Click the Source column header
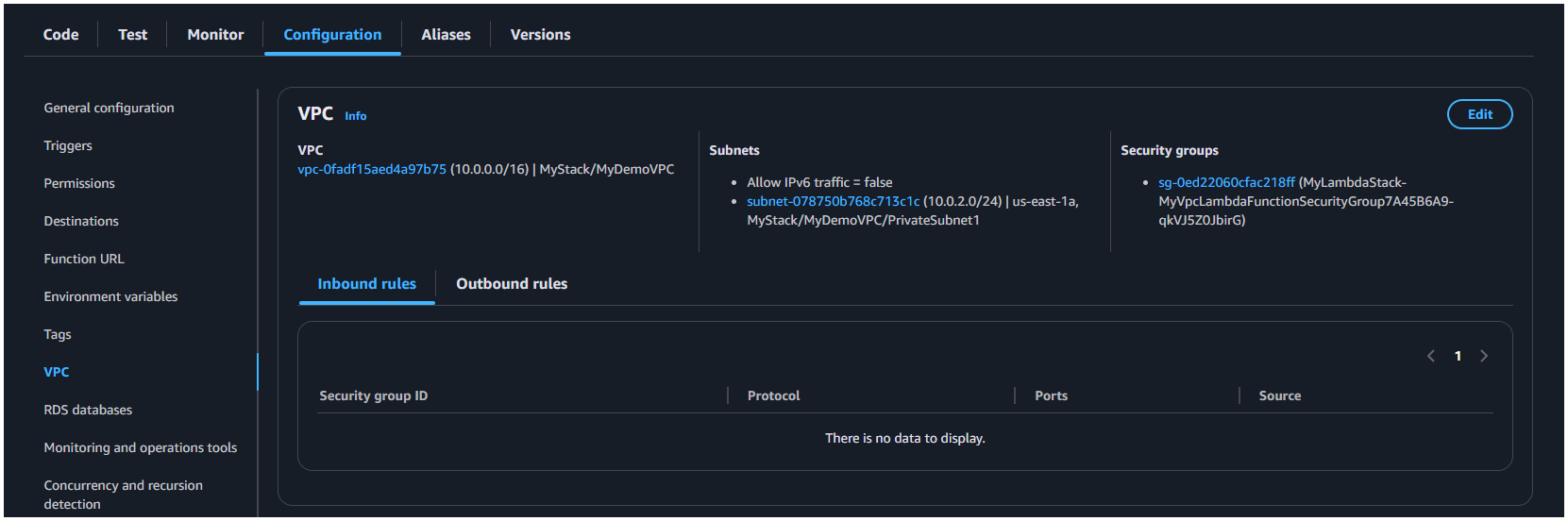Screen dimensions: 1568x521 [x=1279, y=395]
